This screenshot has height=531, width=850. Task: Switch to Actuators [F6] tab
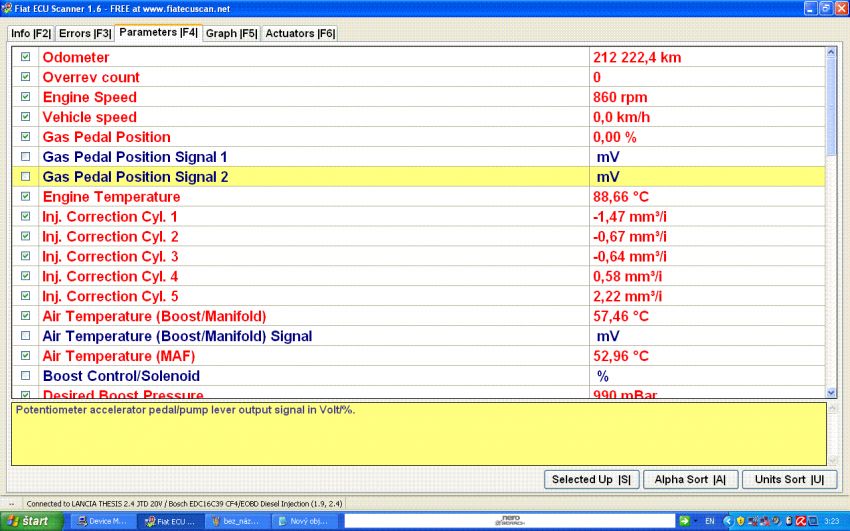coord(300,34)
